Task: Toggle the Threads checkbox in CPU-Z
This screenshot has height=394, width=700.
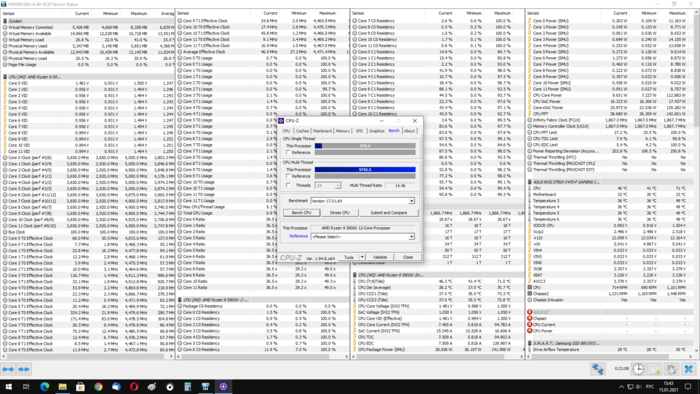Action: pyautogui.click(x=288, y=185)
